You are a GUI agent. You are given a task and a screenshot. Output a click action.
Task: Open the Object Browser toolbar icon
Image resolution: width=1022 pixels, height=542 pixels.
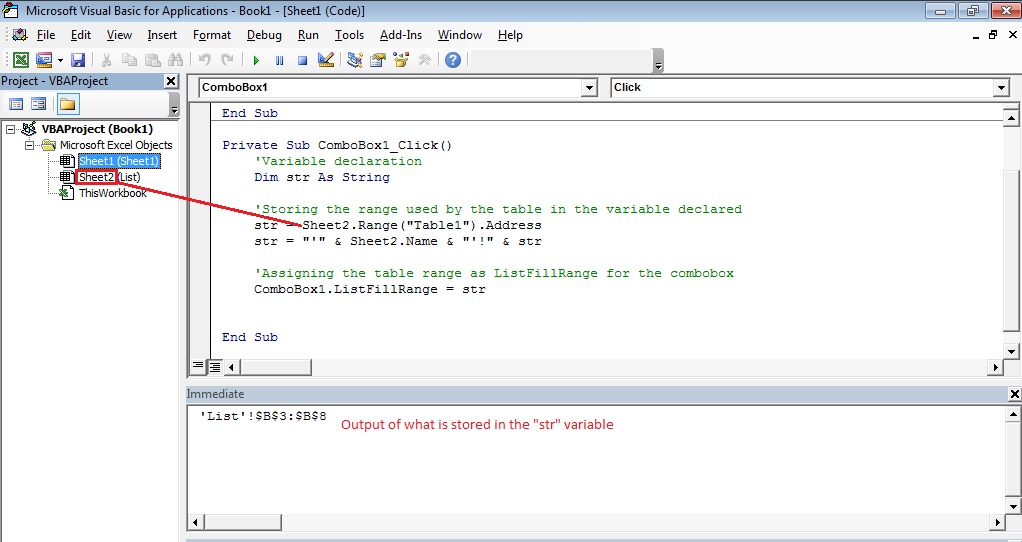click(401, 60)
